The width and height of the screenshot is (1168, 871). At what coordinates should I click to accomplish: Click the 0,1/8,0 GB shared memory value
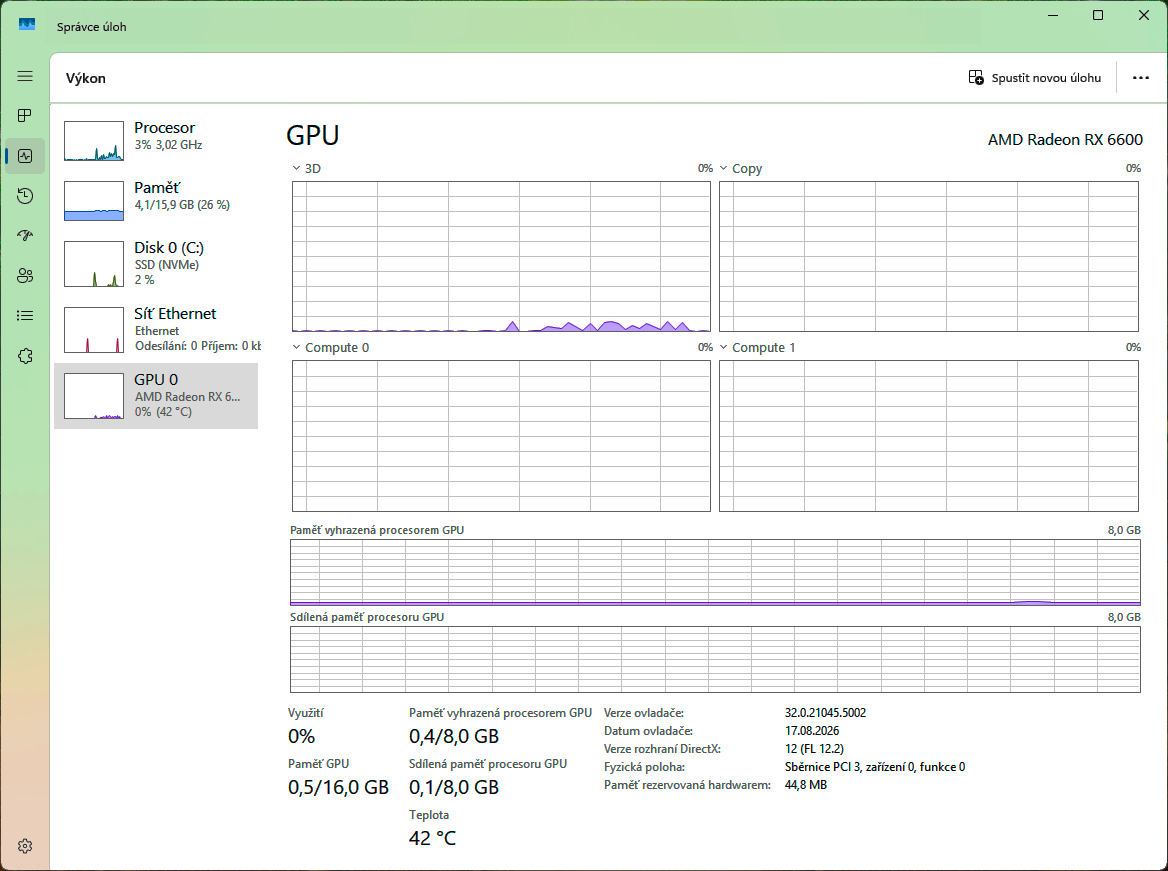[x=454, y=787]
